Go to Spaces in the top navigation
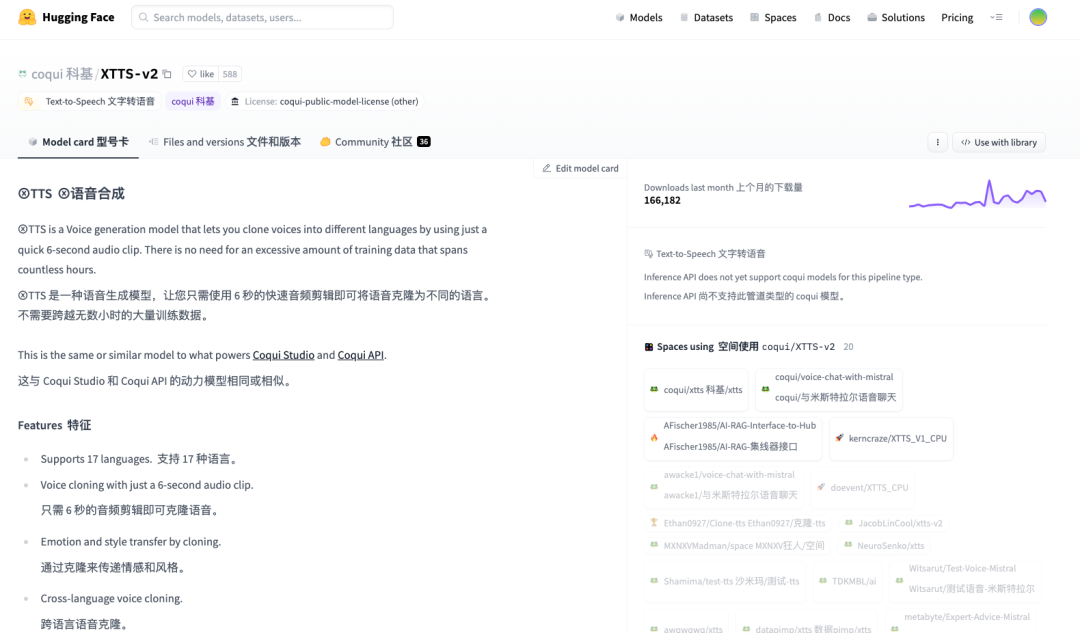Image resolution: width=1080 pixels, height=633 pixels. coord(773,18)
